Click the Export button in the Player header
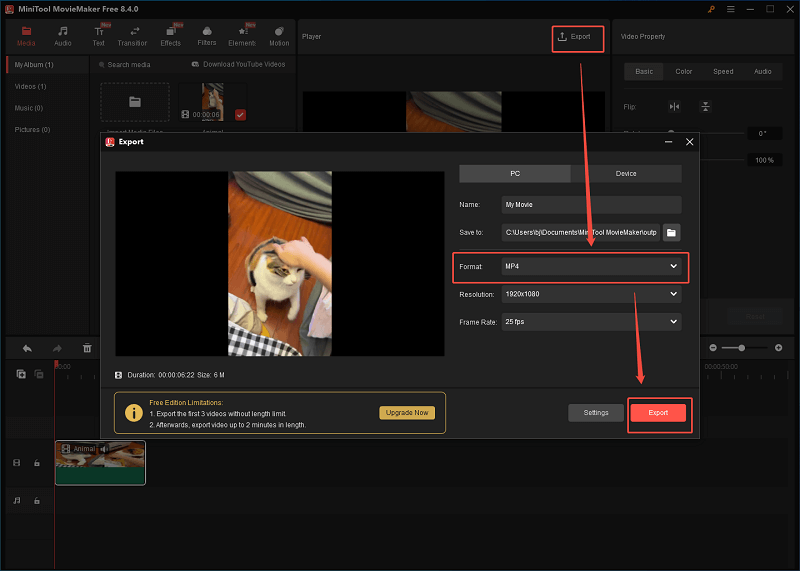Viewport: 800px width, 571px height. click(x=574, y=37)
